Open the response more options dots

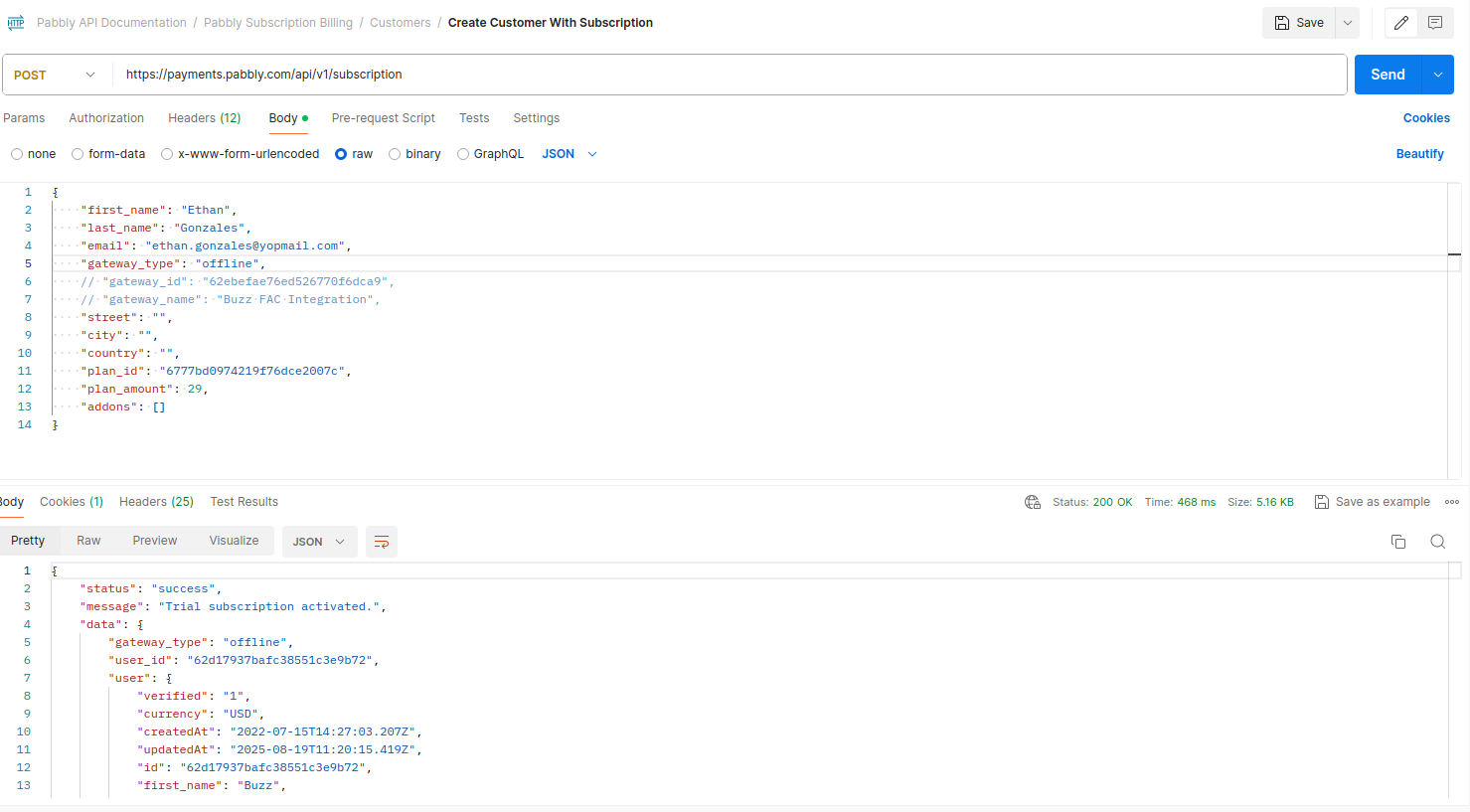pos(1452,502)
